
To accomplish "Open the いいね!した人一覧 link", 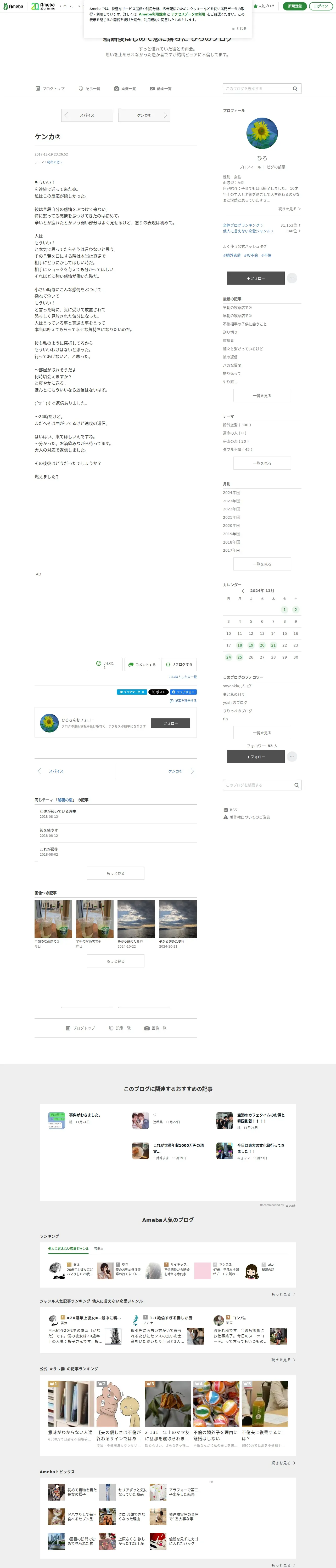I will 182,677.
